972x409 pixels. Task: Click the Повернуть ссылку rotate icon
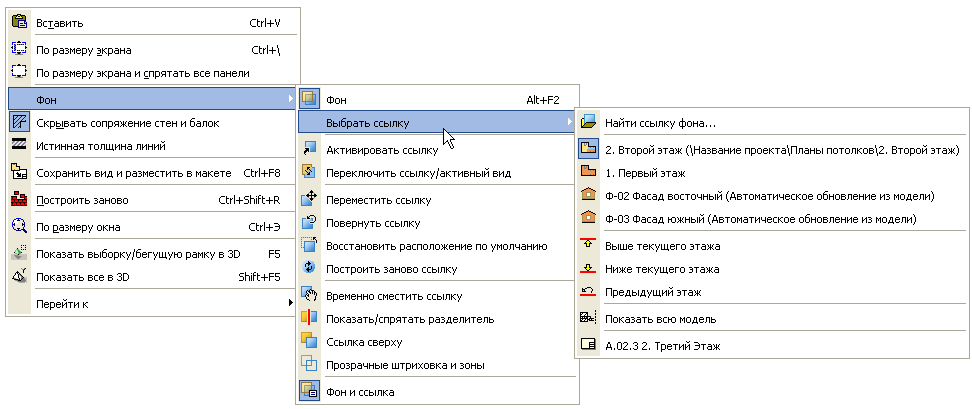309,222
